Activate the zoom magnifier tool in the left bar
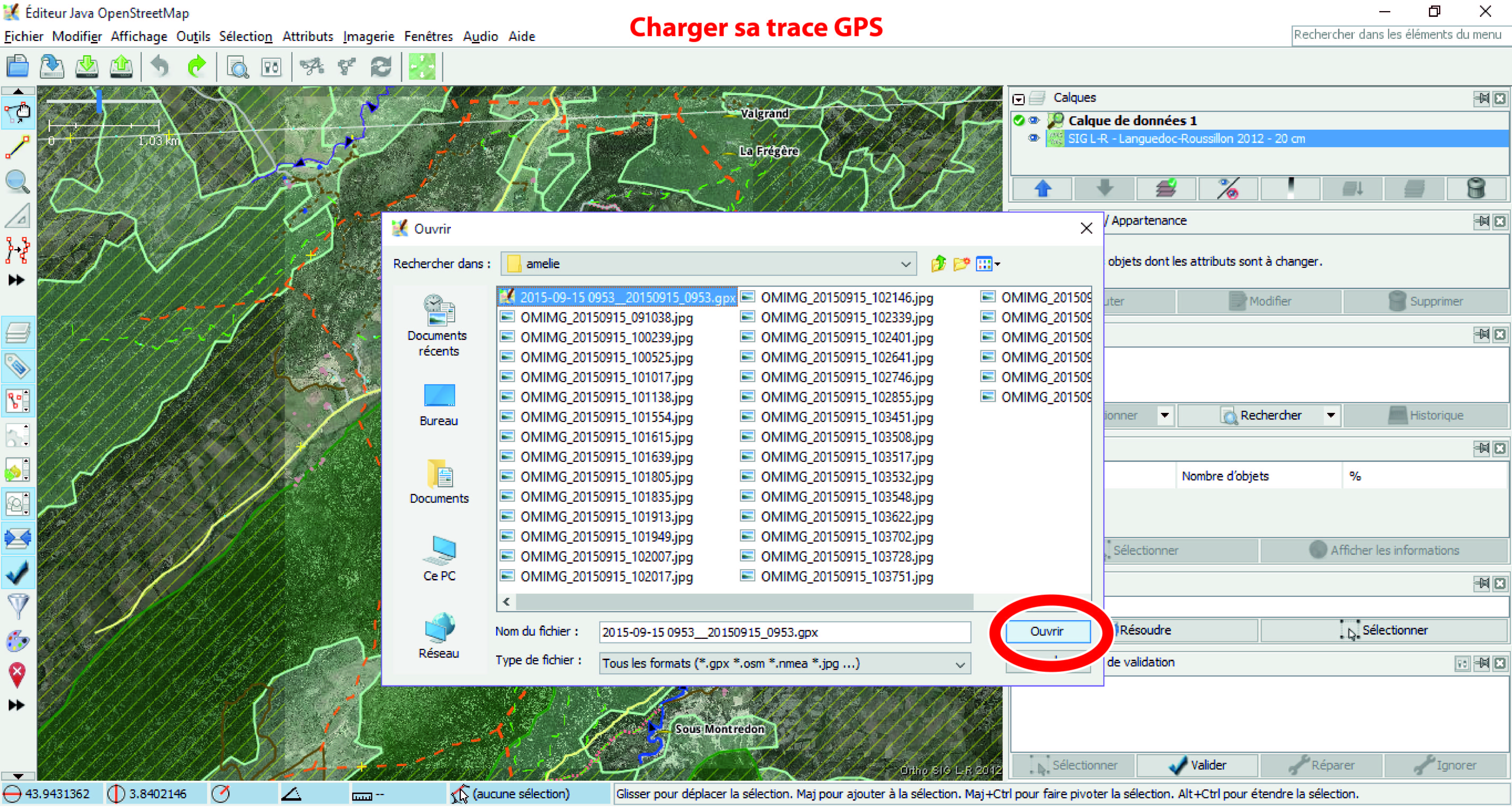This screenshot has width=1512, height=807. [18, 182]
